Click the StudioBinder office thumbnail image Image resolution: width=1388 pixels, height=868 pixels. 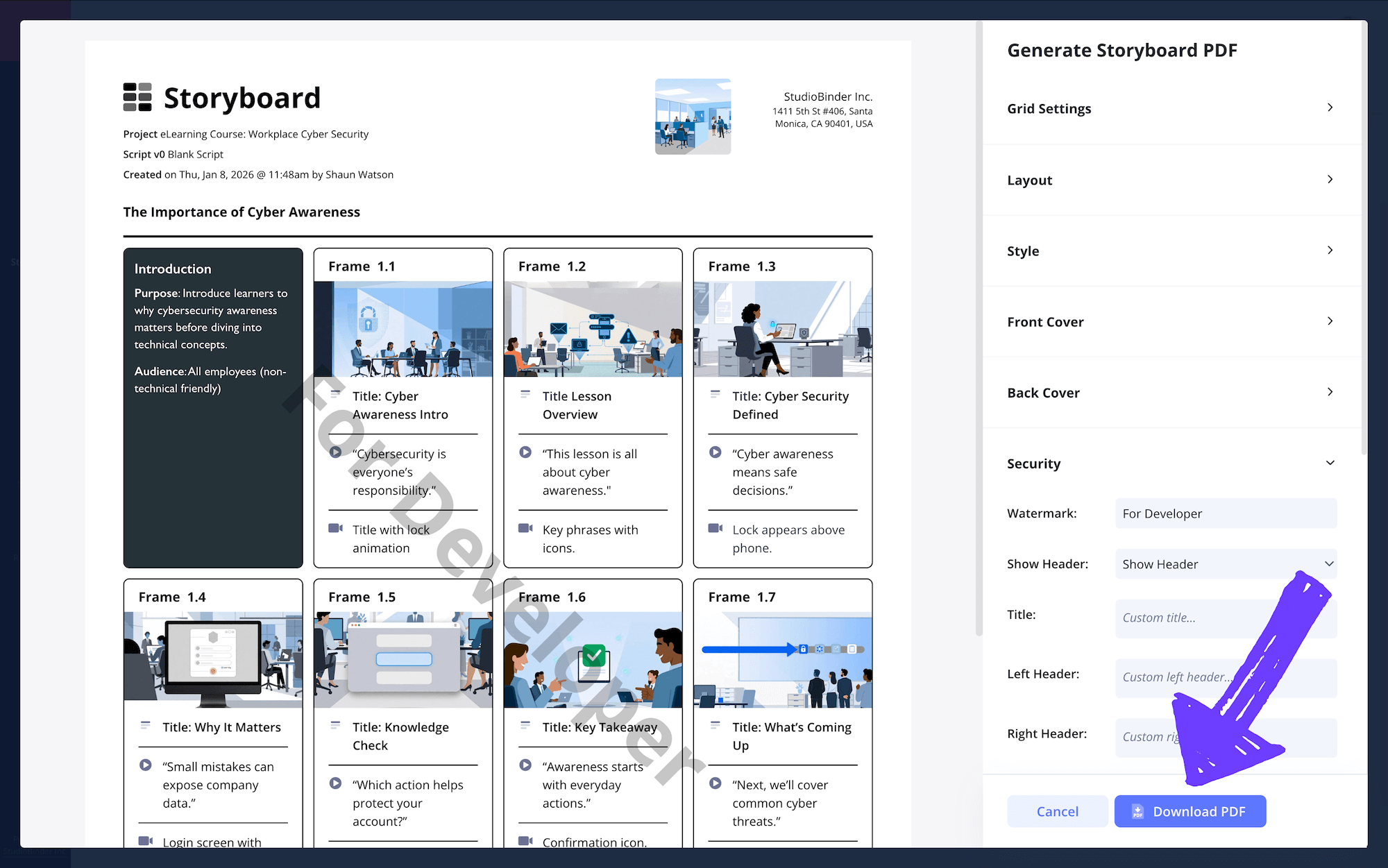tap(693, 116)
